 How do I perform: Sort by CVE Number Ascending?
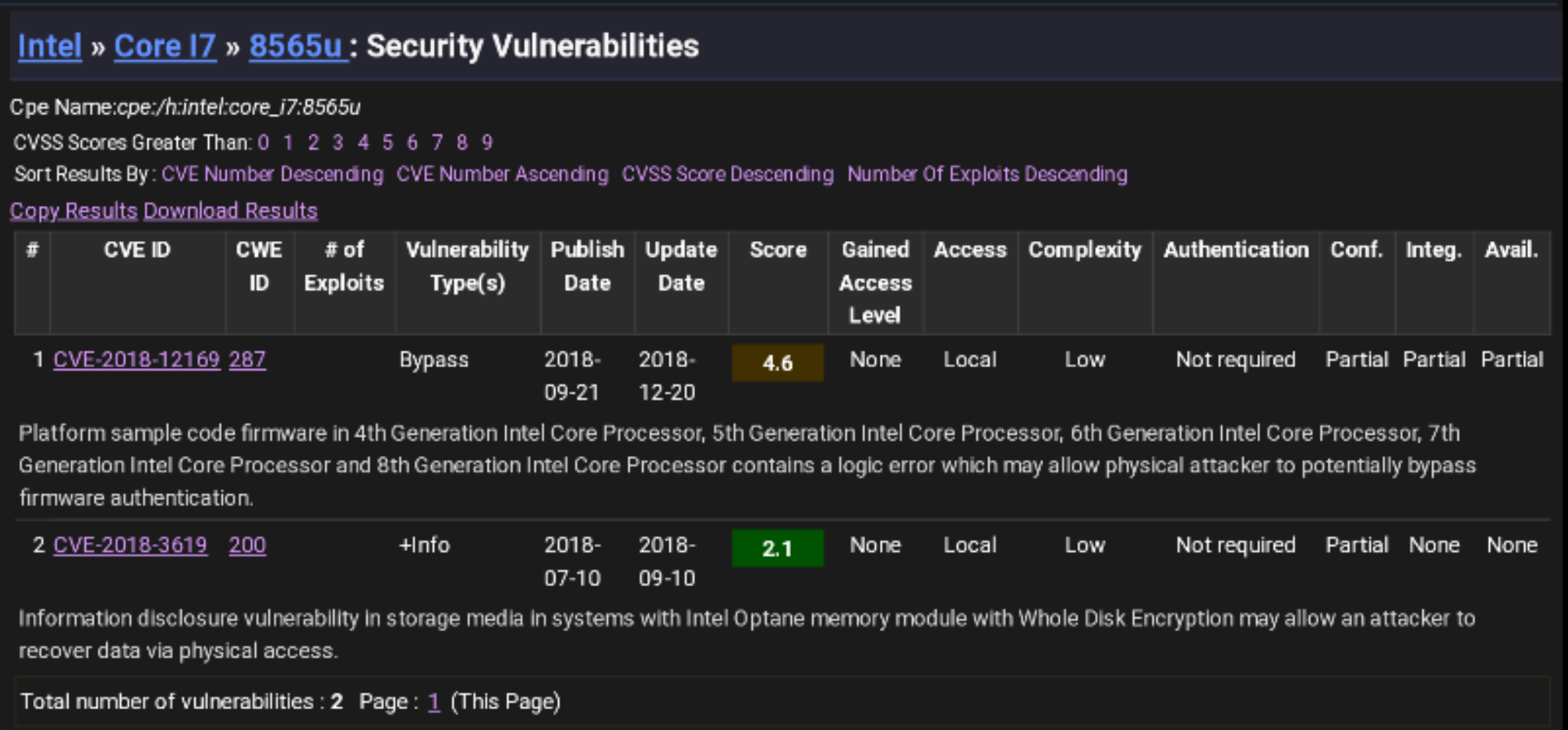coord(502,174)
